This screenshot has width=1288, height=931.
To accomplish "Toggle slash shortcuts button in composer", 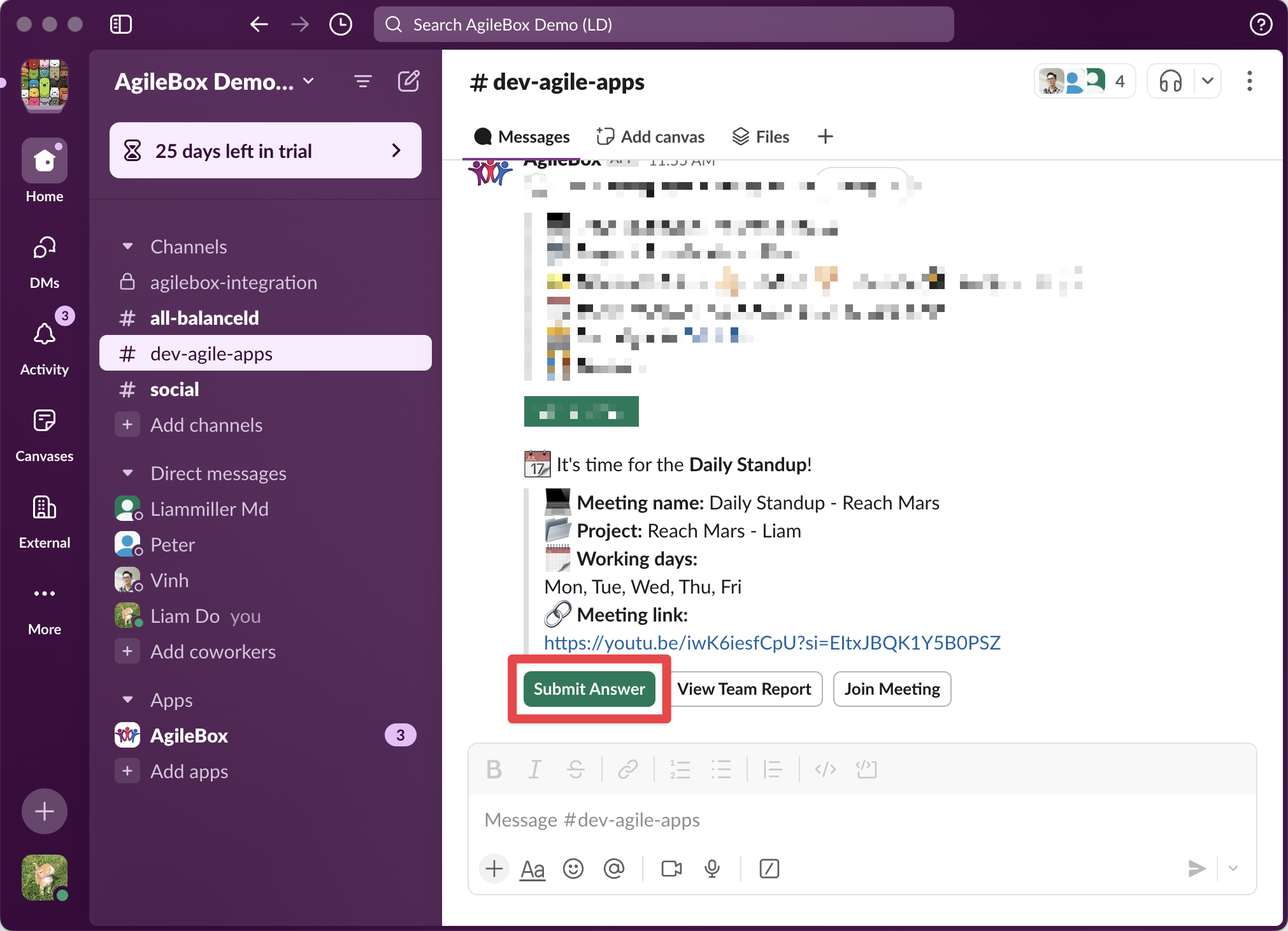I will click(x=769, y=869).
